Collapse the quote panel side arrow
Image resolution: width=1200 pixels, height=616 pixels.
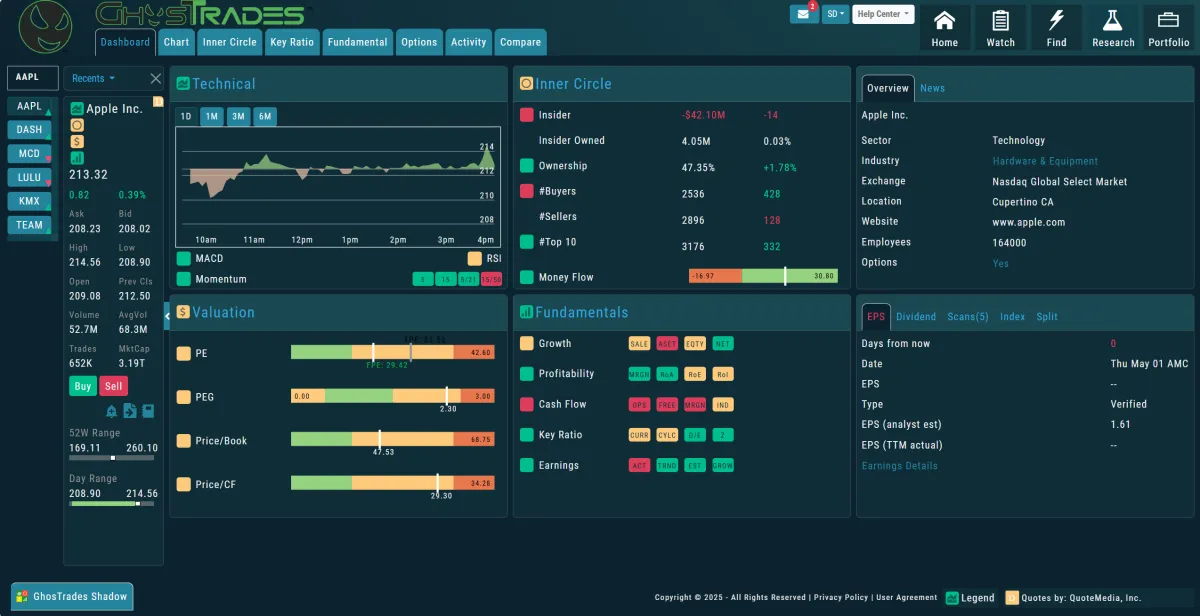coord(167,315)
